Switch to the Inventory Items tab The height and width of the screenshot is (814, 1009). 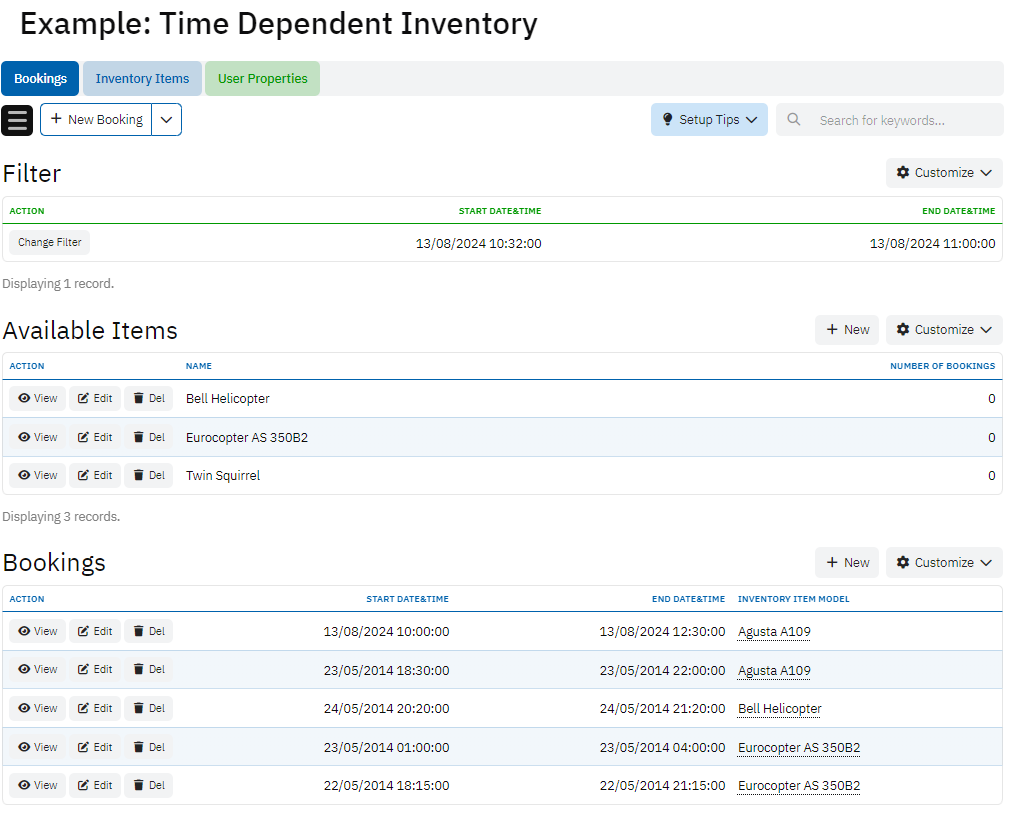pyautogui.click(x=142, y=79)
